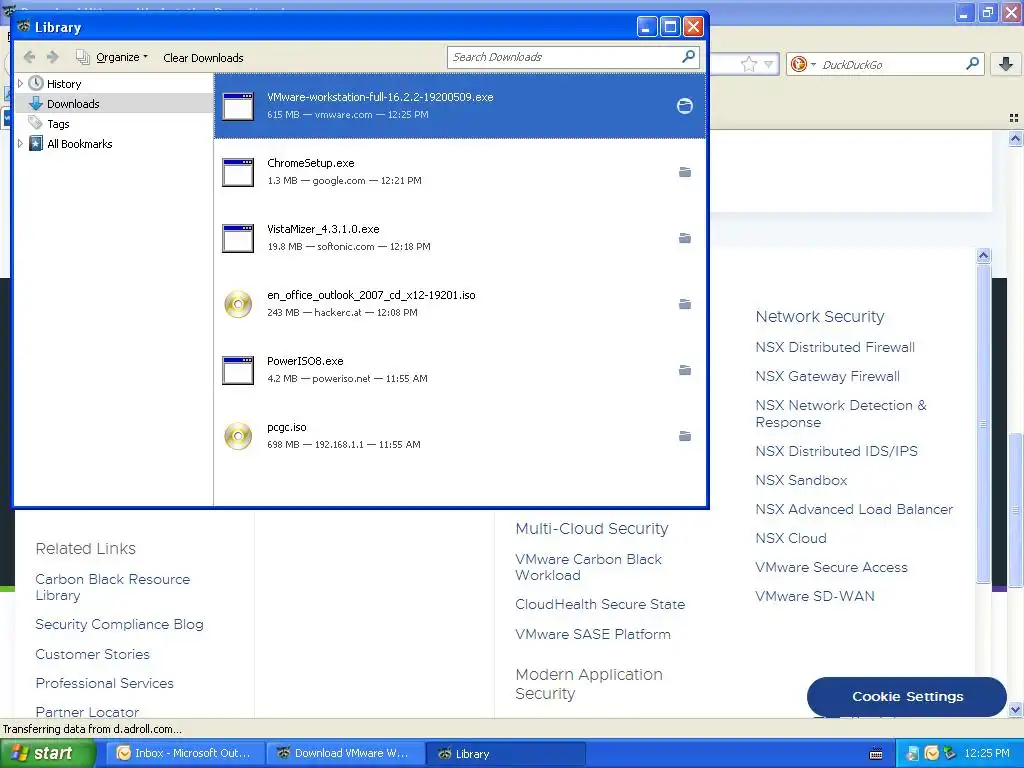1024x768 pixels.
Task: Select the pcgc.iso download entry
Action: [460, 436]
